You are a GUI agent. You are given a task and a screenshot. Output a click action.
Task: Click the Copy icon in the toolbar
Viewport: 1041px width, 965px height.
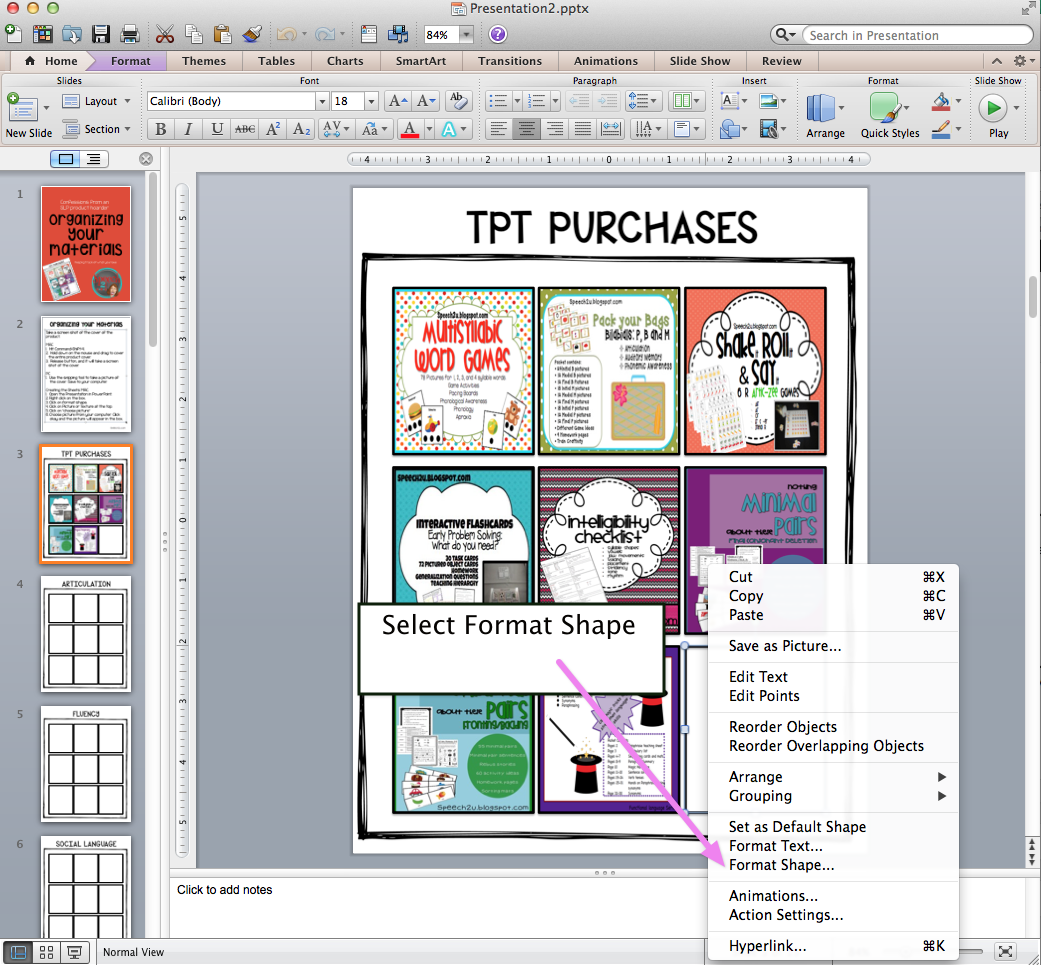tap(194, 34)
